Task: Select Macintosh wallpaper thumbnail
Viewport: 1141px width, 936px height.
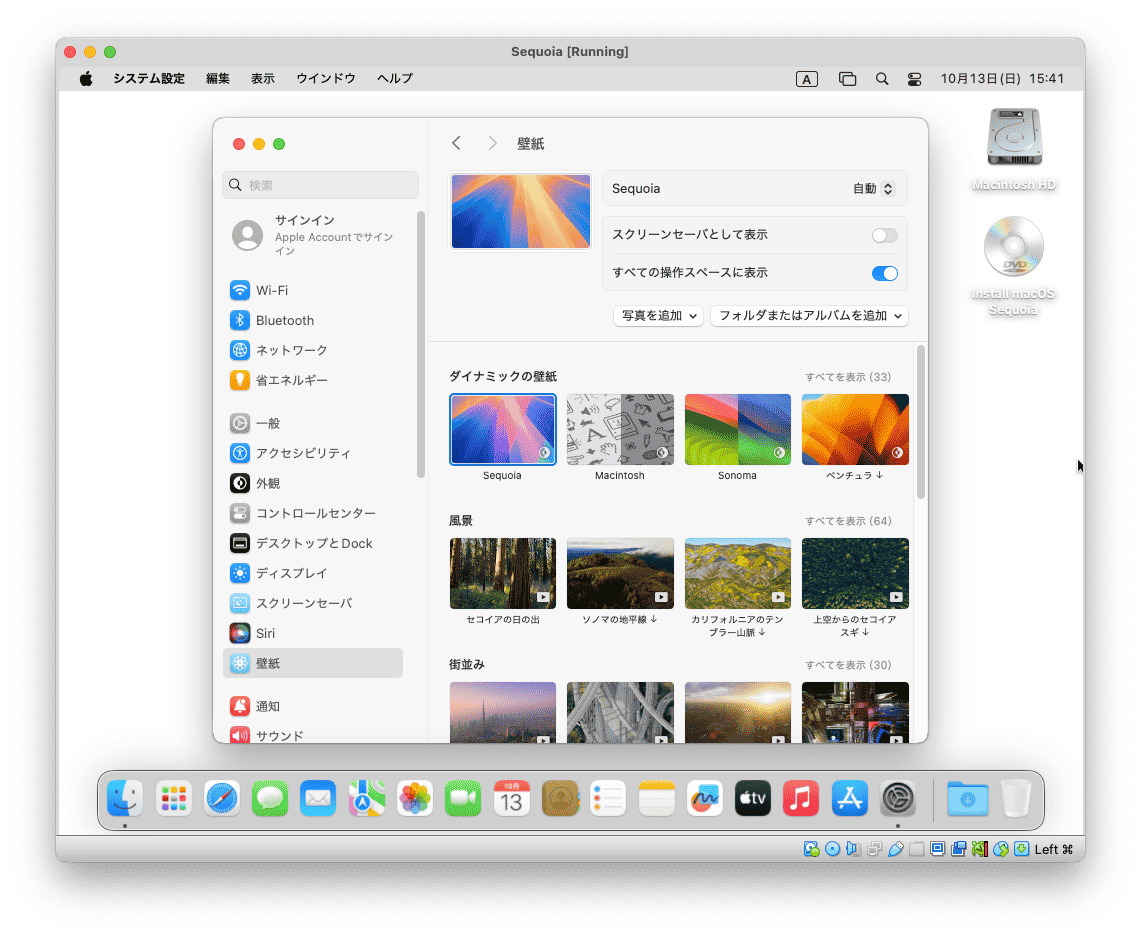Action: tap(620, 429)
